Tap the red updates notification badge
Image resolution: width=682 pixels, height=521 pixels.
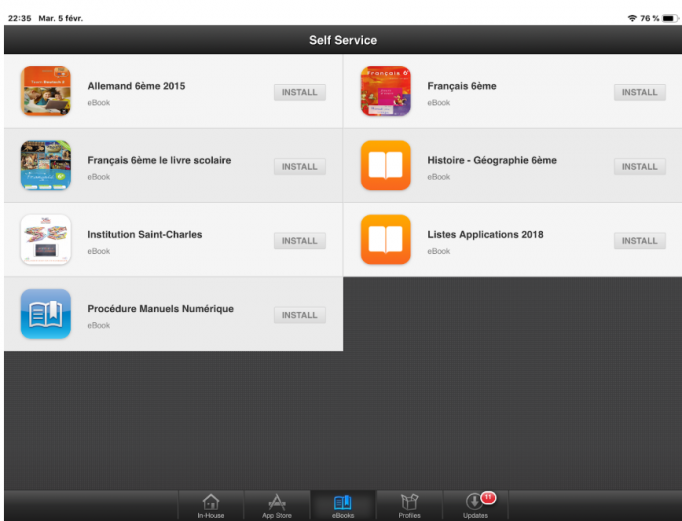[x=488, y=498]
